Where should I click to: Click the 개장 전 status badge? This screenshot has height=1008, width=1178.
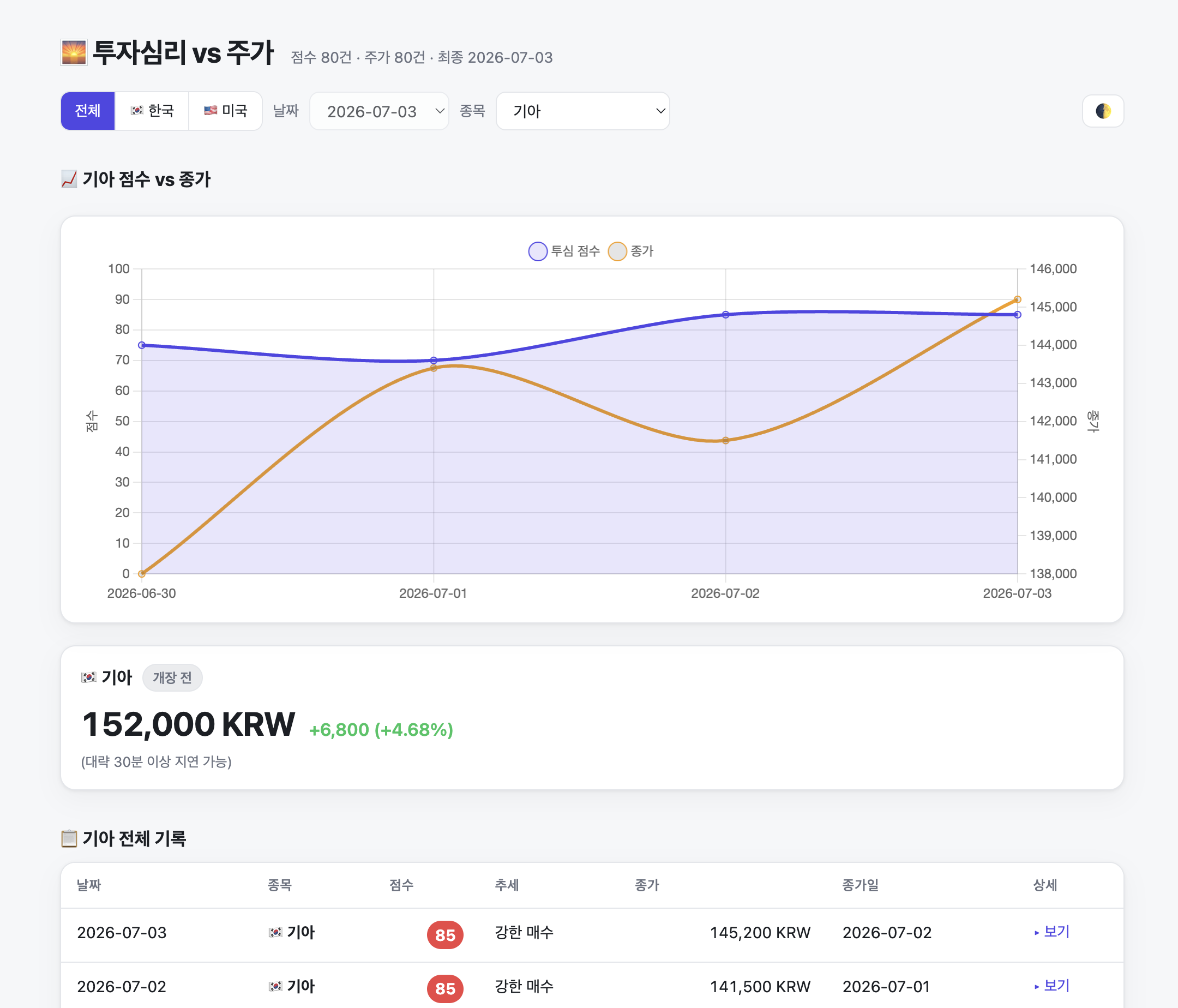click(x=172, y=677)
